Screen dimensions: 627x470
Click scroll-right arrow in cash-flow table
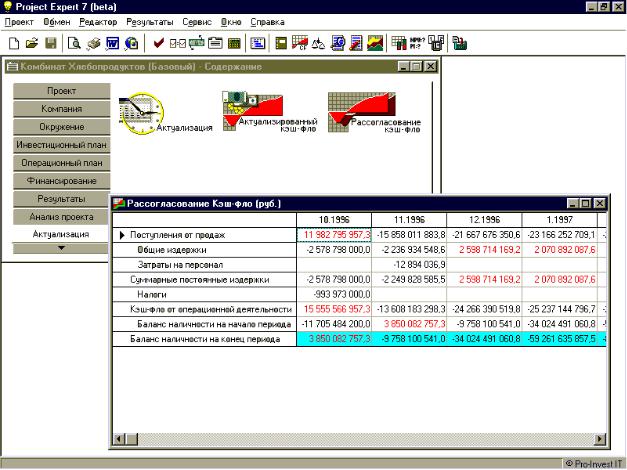point(600,439)
